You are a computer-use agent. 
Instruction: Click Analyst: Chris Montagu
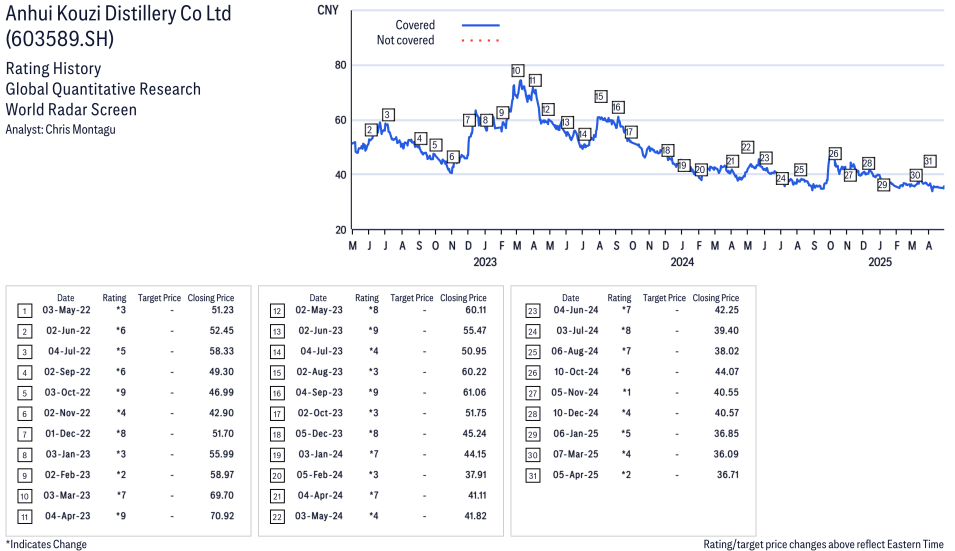(60, 129)
